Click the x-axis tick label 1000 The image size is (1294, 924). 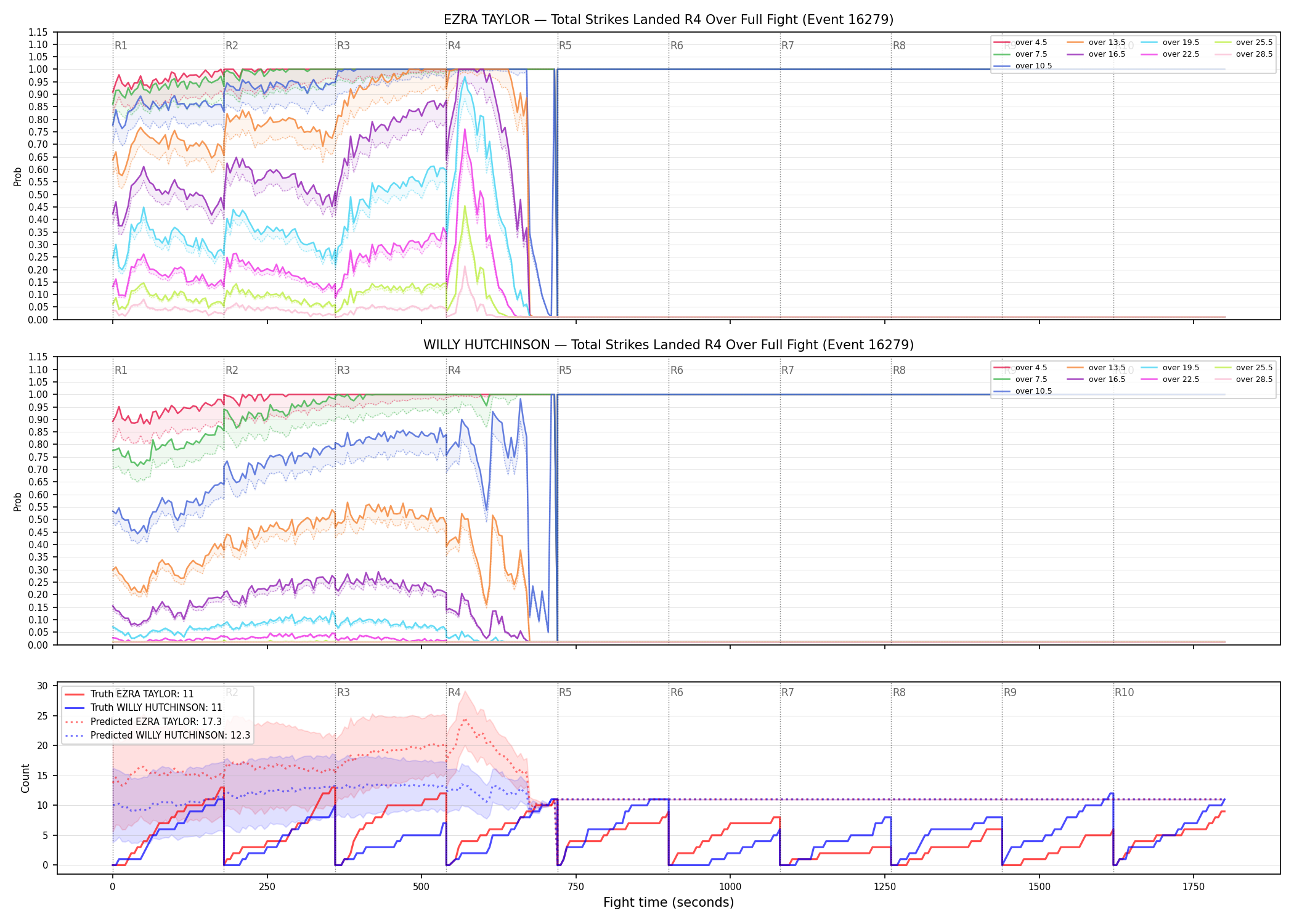coord(730,887)
